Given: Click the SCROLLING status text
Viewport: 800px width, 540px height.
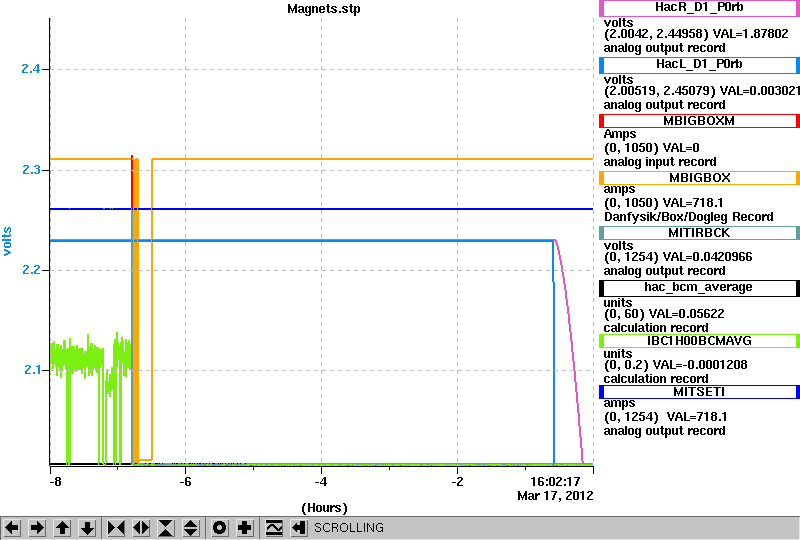Looking at the screenshot, I should coord(349,528).
